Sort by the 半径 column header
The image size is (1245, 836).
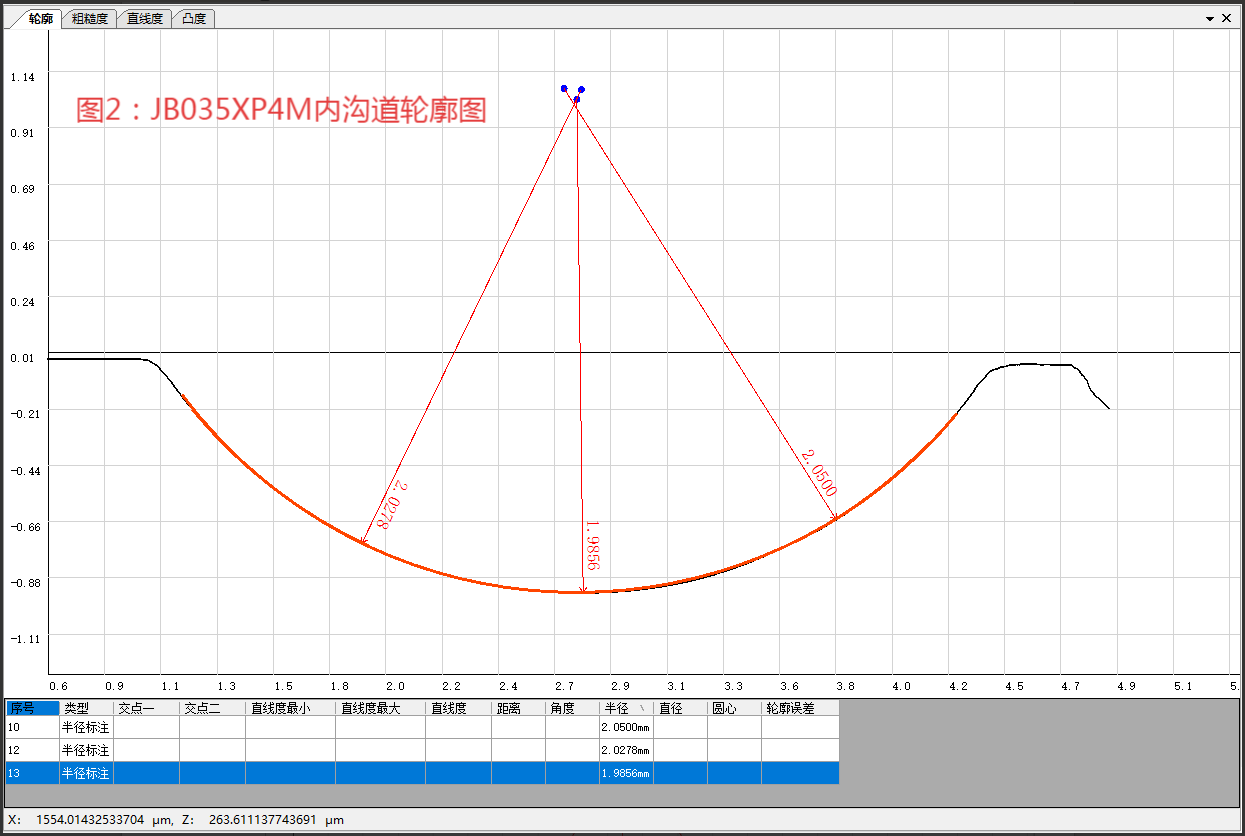click(626, 708)
